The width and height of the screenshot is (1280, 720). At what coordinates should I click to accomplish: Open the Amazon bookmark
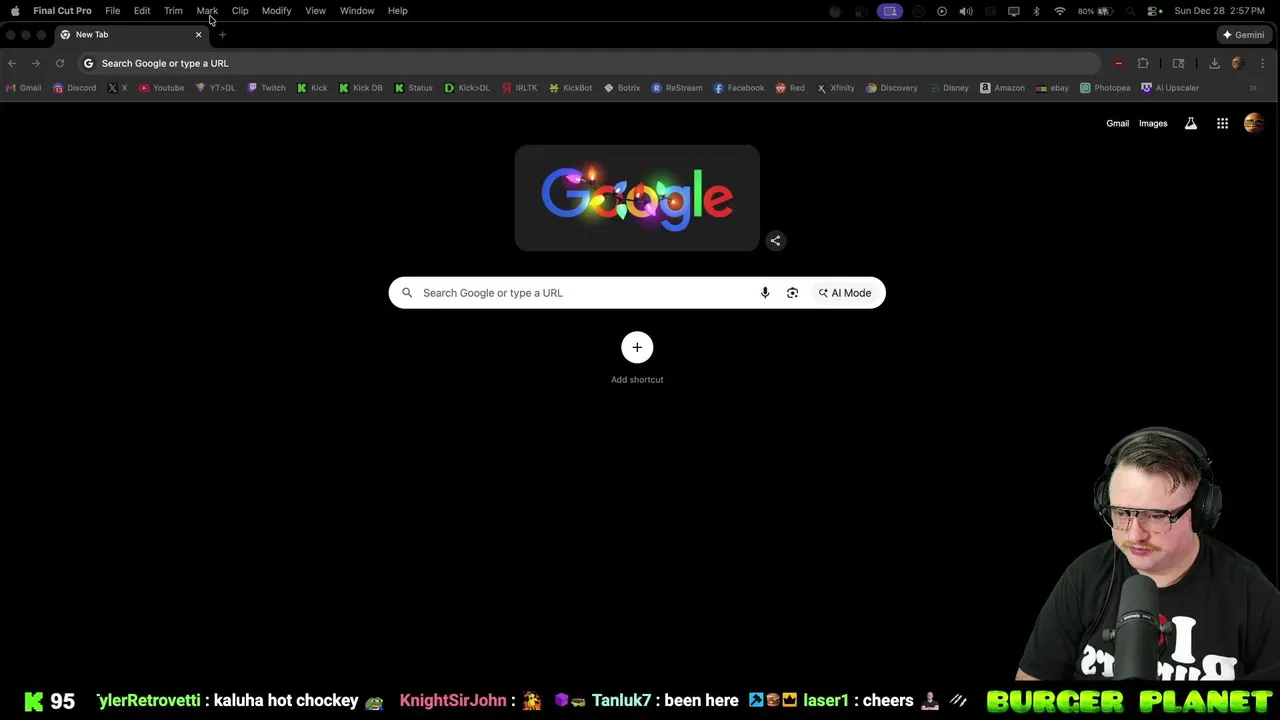pyautogui.click(x=1002, y=88)
